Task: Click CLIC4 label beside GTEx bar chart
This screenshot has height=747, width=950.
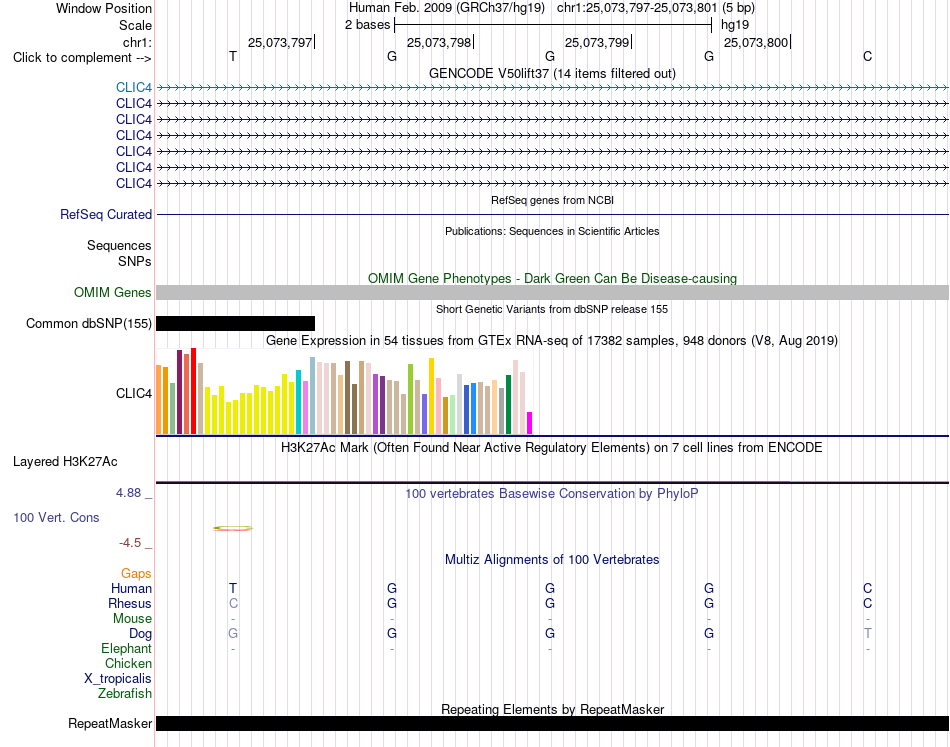Action: (x=134, y=394)
